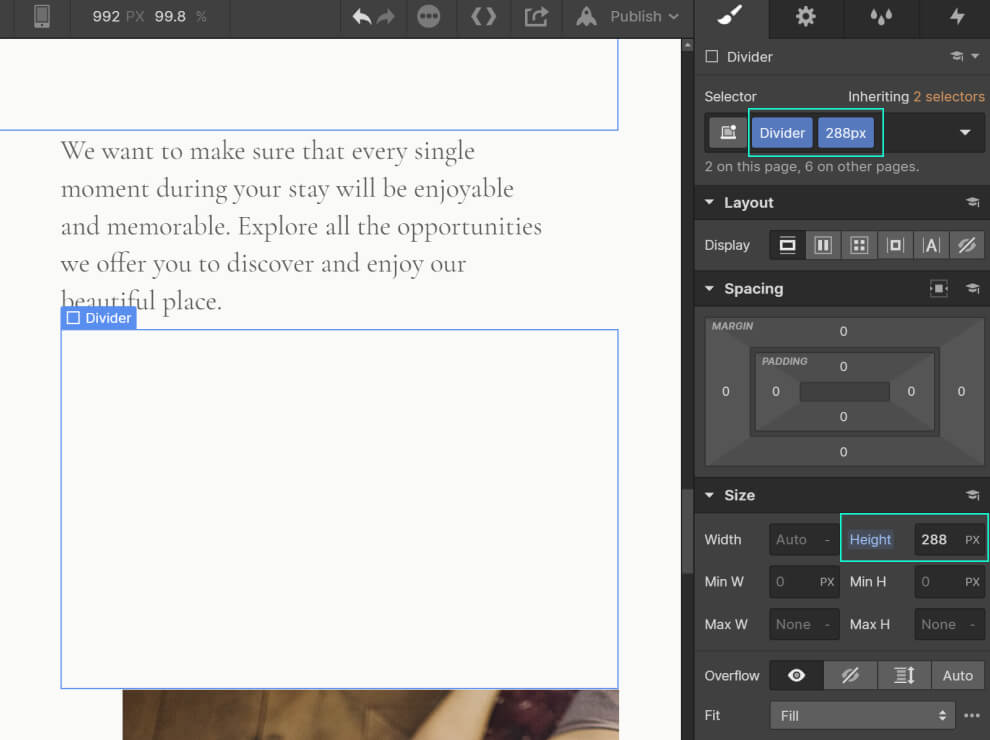
Task: Open the Element Settings gear tab
Action: 805,17
